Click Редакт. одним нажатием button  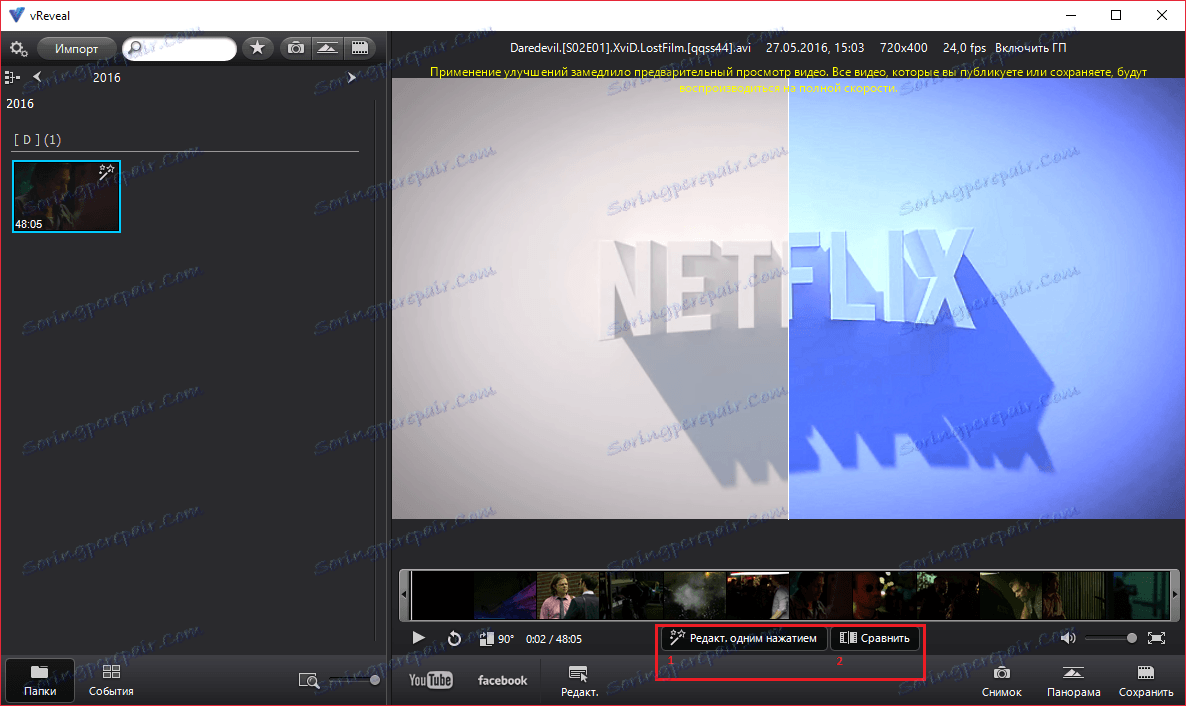coord(744,638)
